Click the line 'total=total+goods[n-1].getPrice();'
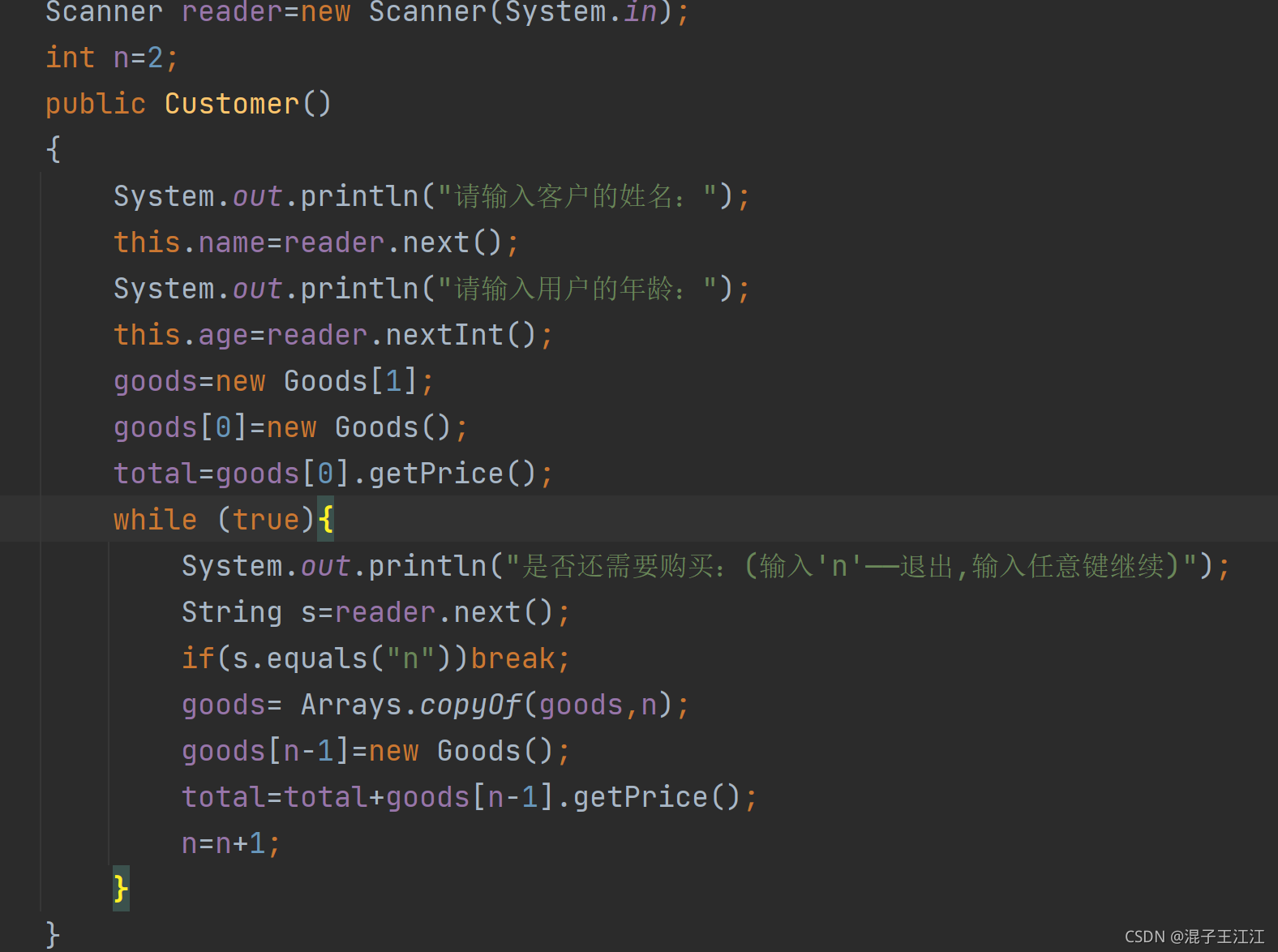Screen dimensions: 1278x952 click(470, 797)
